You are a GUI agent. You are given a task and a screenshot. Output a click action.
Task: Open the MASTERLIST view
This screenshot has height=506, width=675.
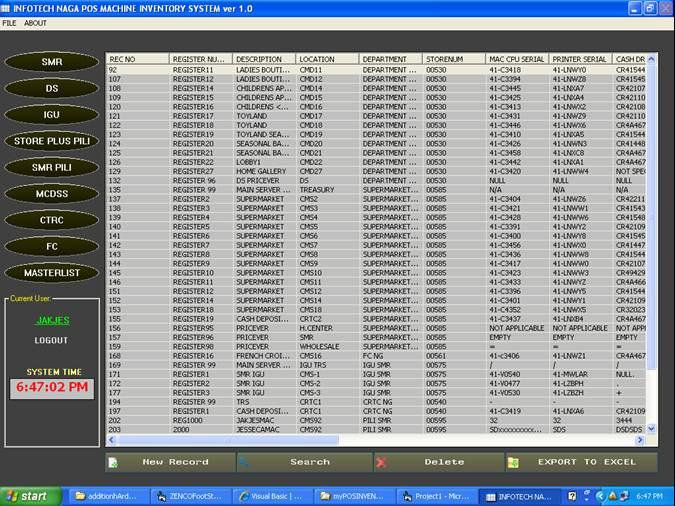click(x=52, y=273)
